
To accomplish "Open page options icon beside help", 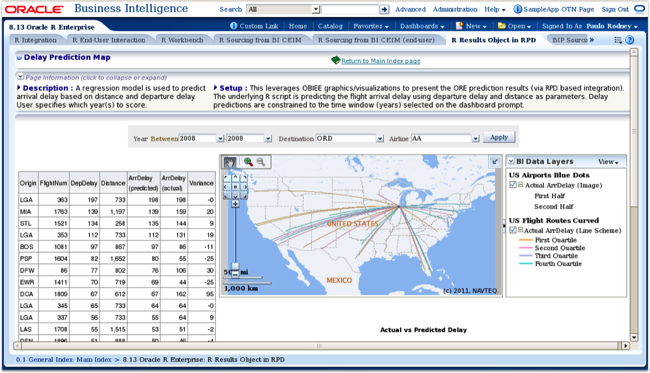I will 618,40.
